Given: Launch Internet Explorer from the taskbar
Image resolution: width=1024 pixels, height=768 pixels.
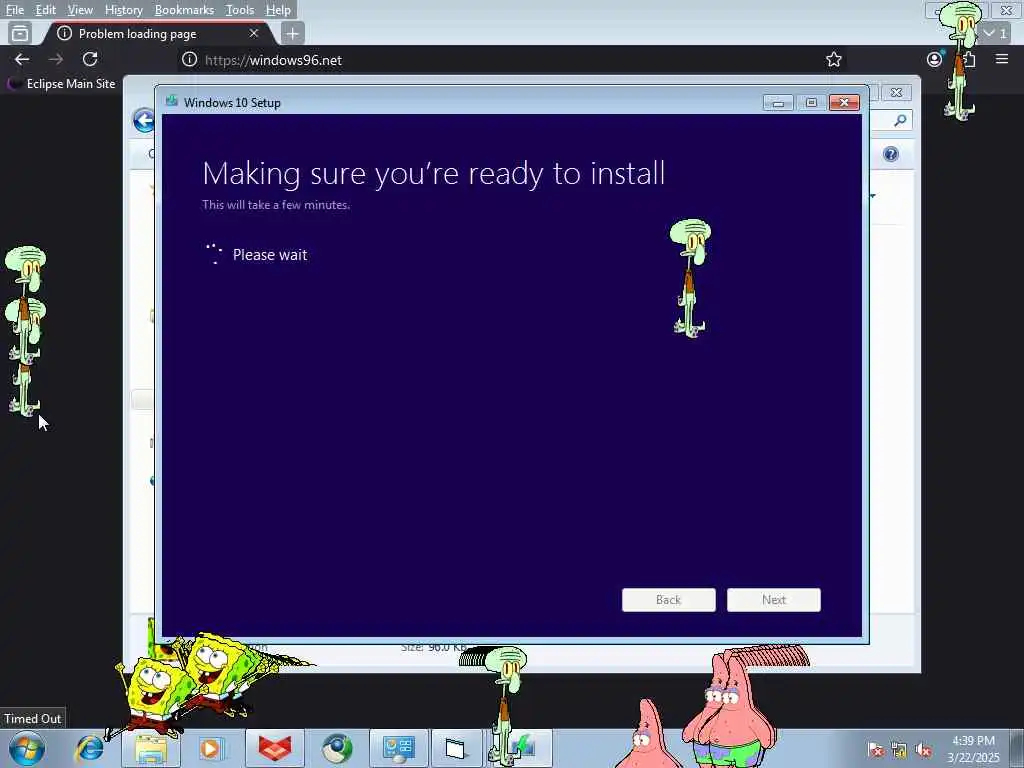Looking at the screenshot, I should (90, 749).
